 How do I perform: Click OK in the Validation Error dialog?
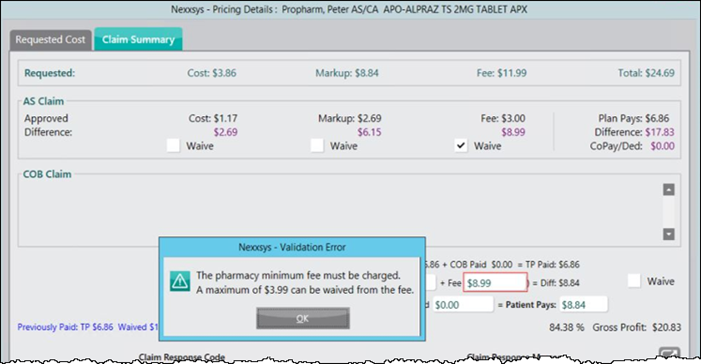[303, 318]
